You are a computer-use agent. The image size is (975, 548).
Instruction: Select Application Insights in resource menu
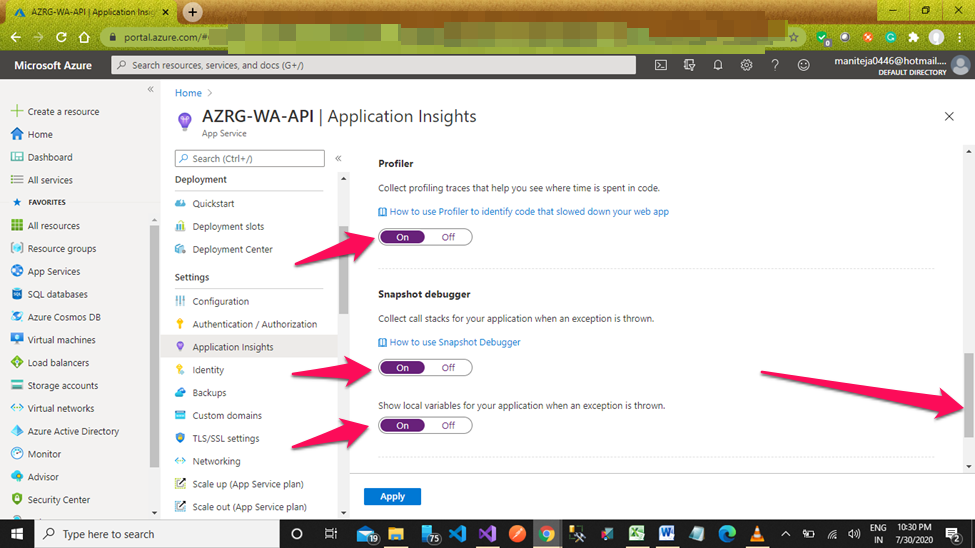coord(249,347)
